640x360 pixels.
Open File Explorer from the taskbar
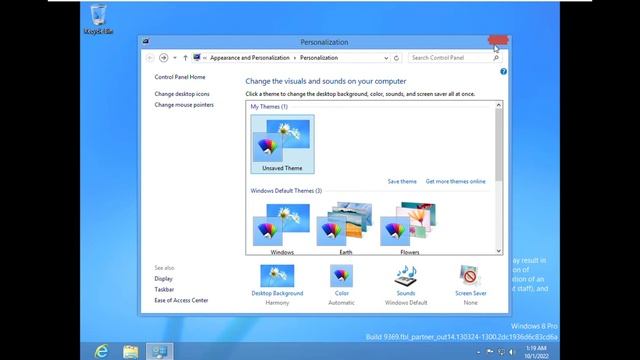coord(131,351)
